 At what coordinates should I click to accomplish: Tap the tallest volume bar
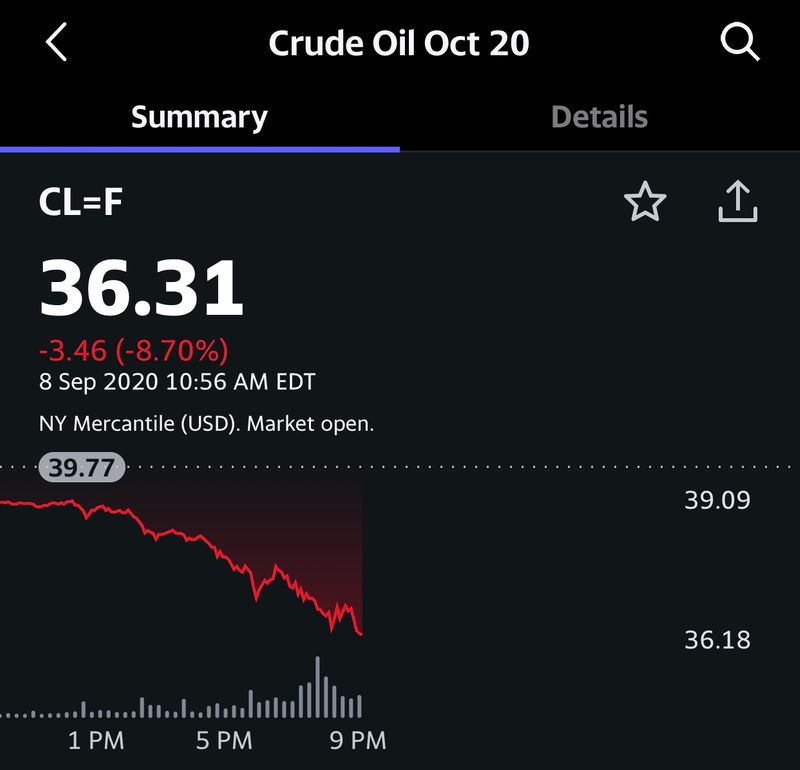pos(318,687)
